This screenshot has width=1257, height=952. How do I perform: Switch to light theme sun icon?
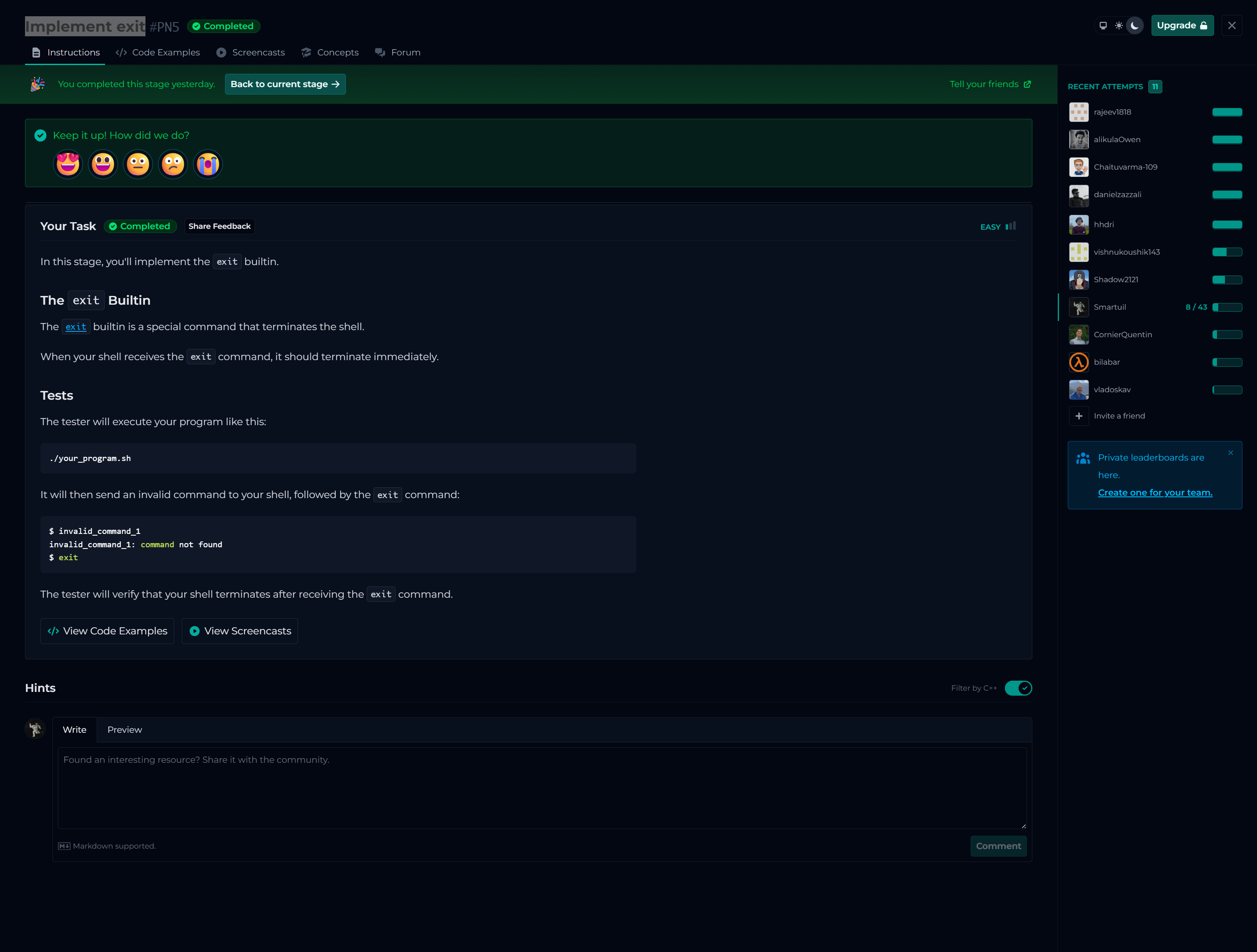(1118, 25)
